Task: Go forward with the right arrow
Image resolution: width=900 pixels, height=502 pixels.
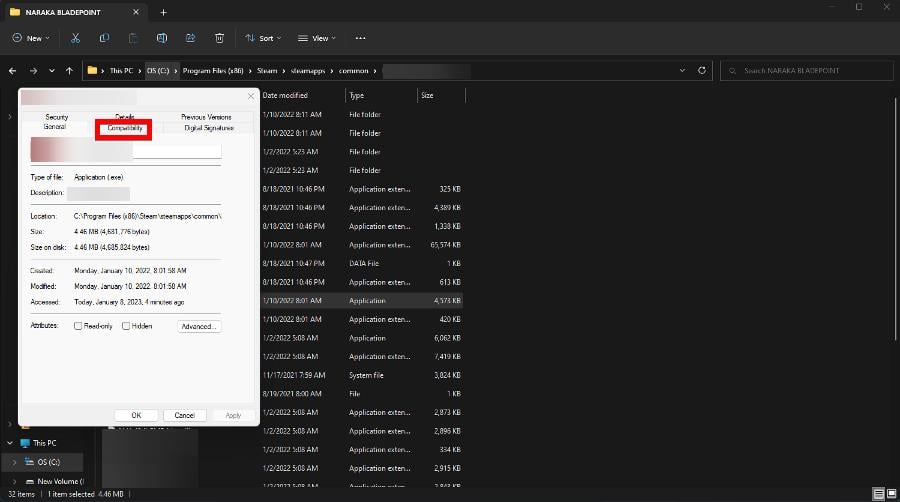Action: tap(33, 71)
